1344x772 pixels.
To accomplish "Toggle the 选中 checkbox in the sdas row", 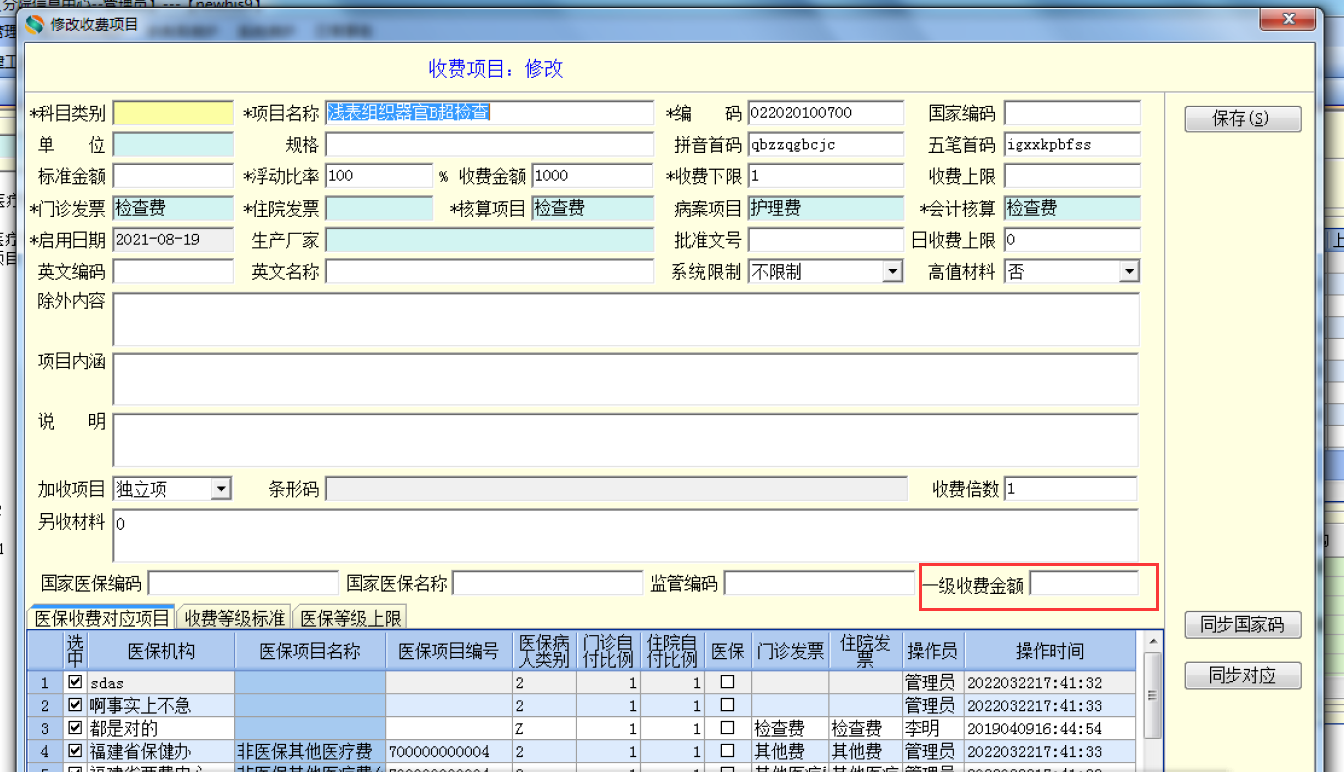I will click(x=76, y=682).
